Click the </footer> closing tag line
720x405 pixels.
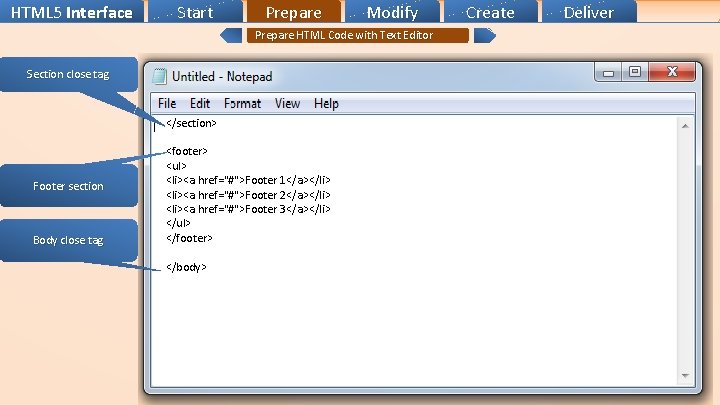tap(189, 238)
